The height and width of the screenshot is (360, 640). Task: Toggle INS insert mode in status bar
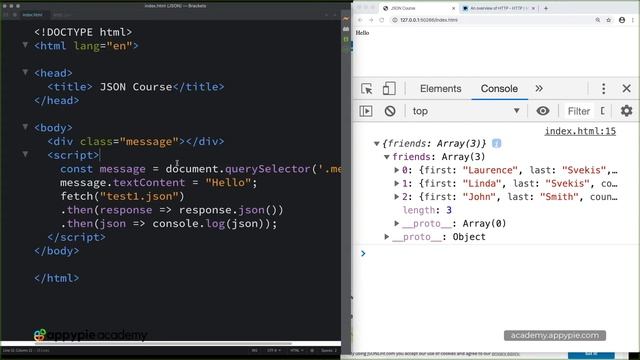[254, 351]
